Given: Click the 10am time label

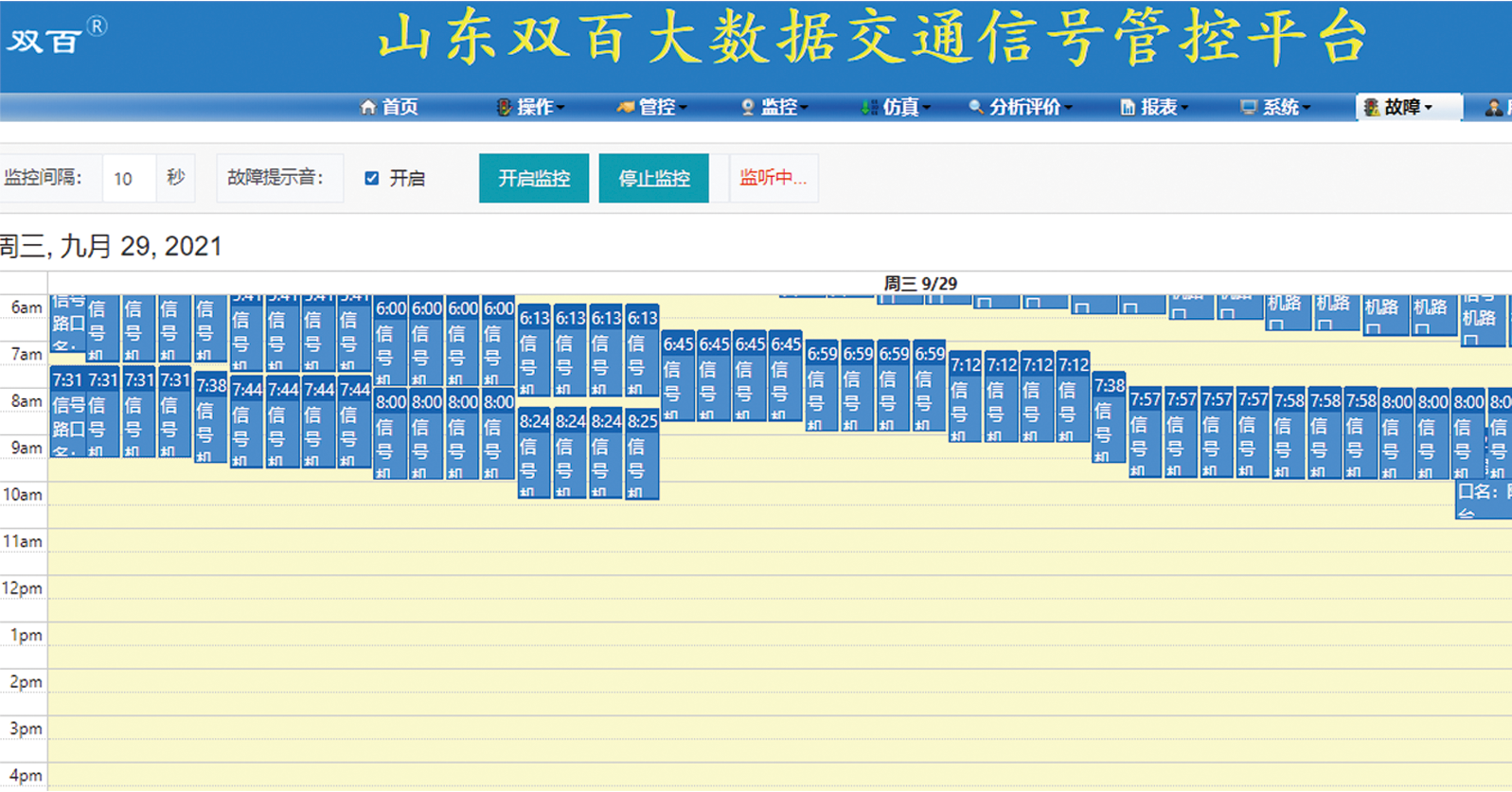Looking at the screenshot, I should (x=23, y=495).
